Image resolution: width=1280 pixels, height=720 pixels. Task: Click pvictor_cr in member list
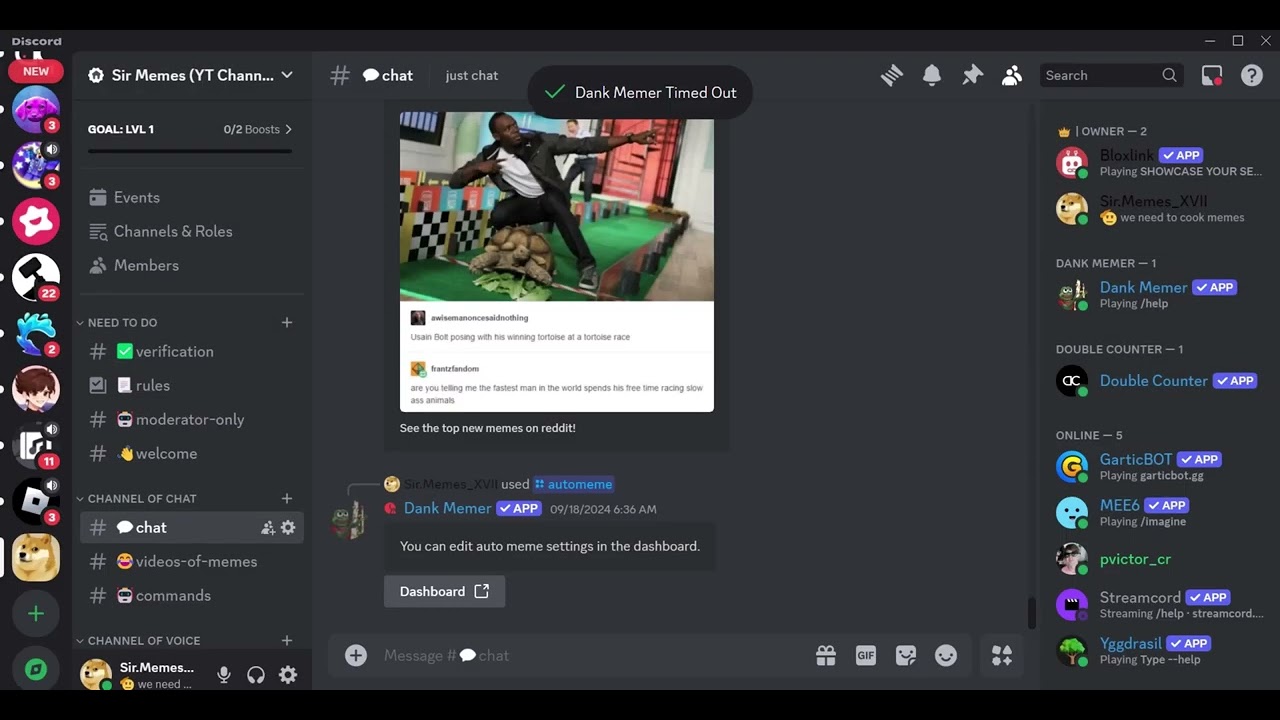click(1160, 558)
